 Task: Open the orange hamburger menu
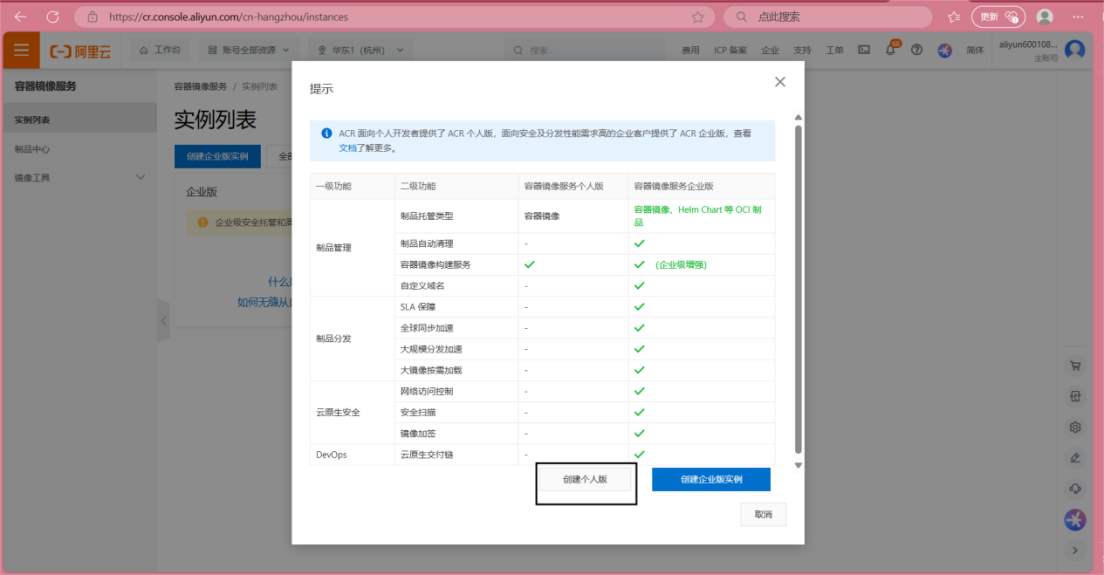pyautogui.click(x=21, y=50)
